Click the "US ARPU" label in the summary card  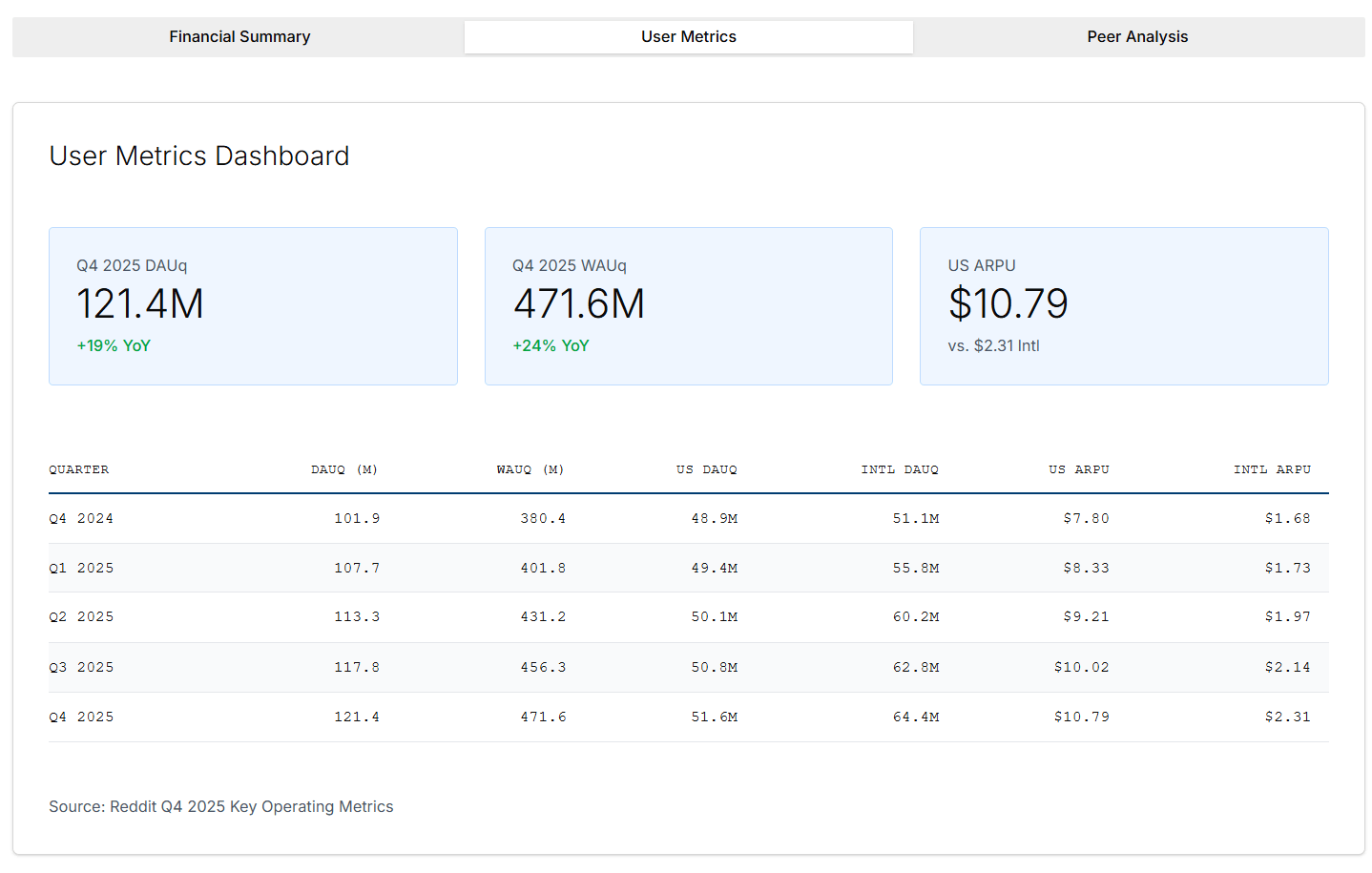[x=982, y=265]
